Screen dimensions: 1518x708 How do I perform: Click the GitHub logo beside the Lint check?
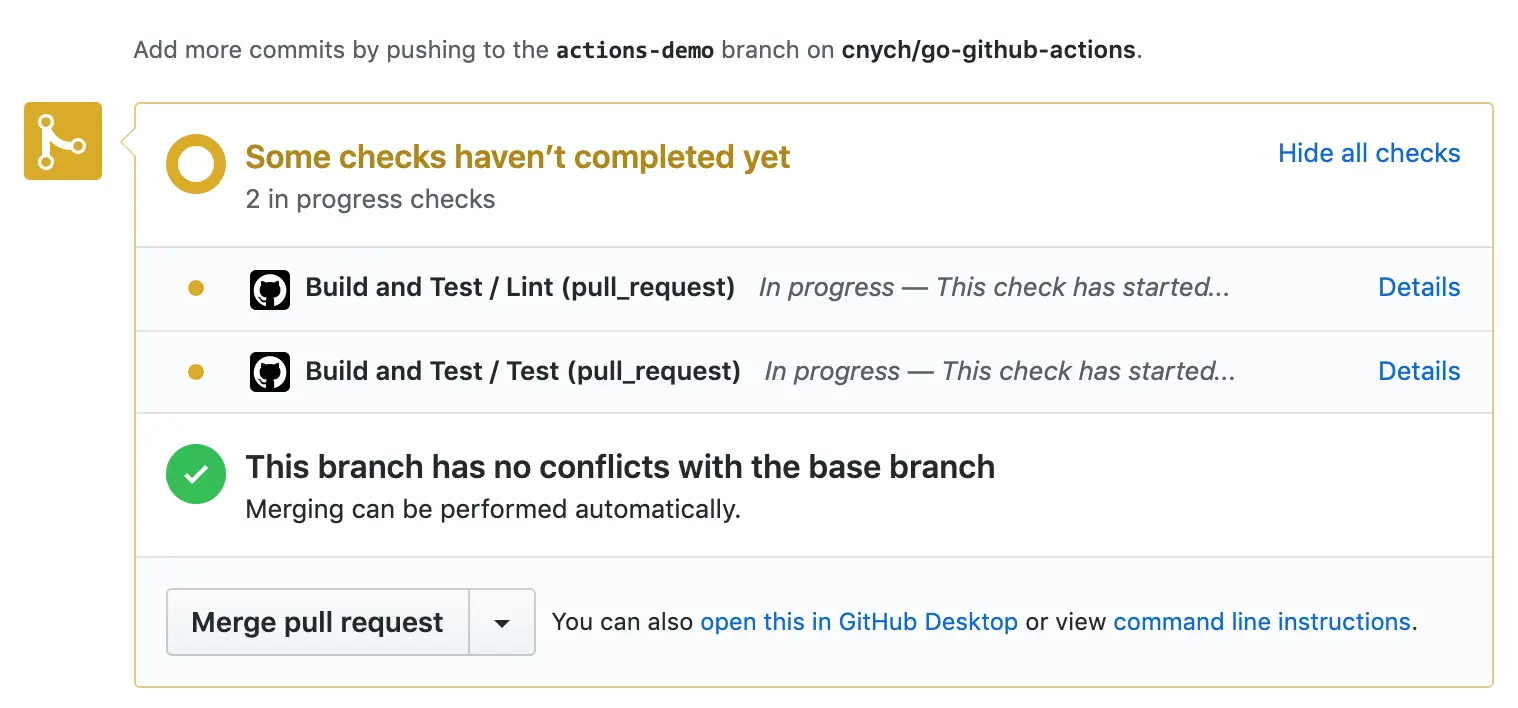pyautogui.click(x=269, y=289)
